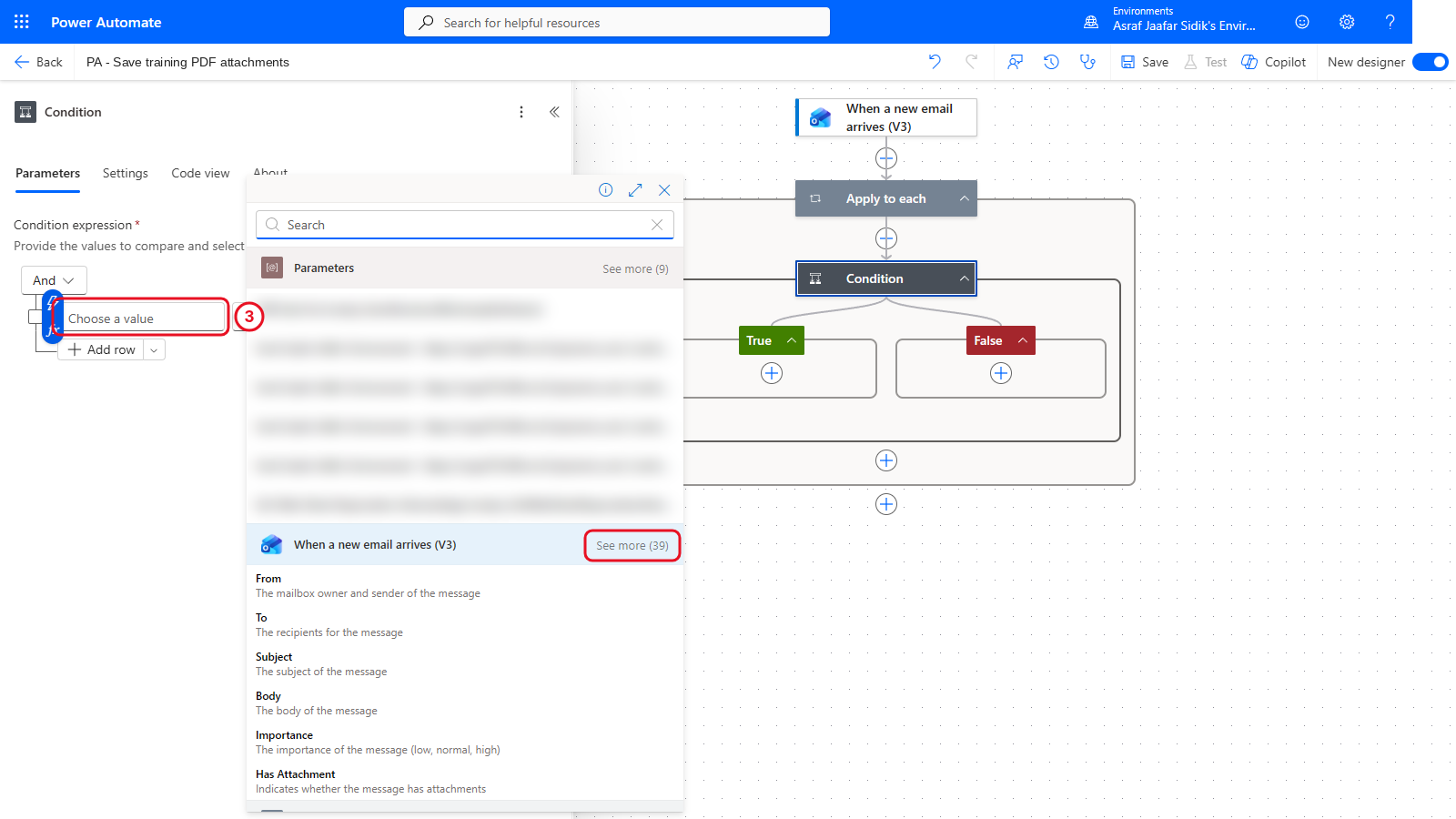Collapse the Condition card chevron
This screenshot has width=1456, height=819.
[964, 278]
